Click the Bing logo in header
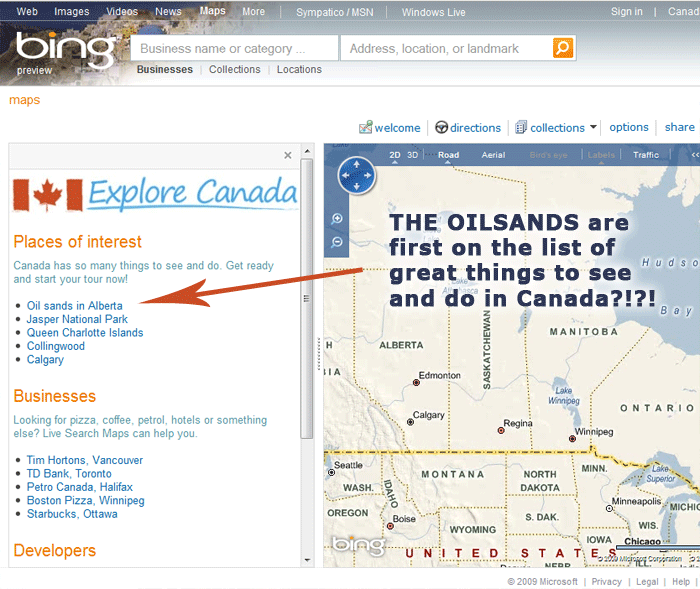Image resolution: width=700 pixels, height=589 pixels. point(65,49)
